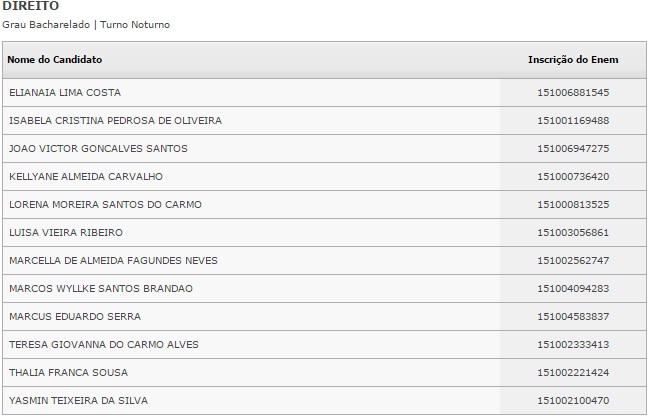Select candidate Luisa Vieira Ribeiro
This screenshot has width=650, height=417.
point(66,233)
